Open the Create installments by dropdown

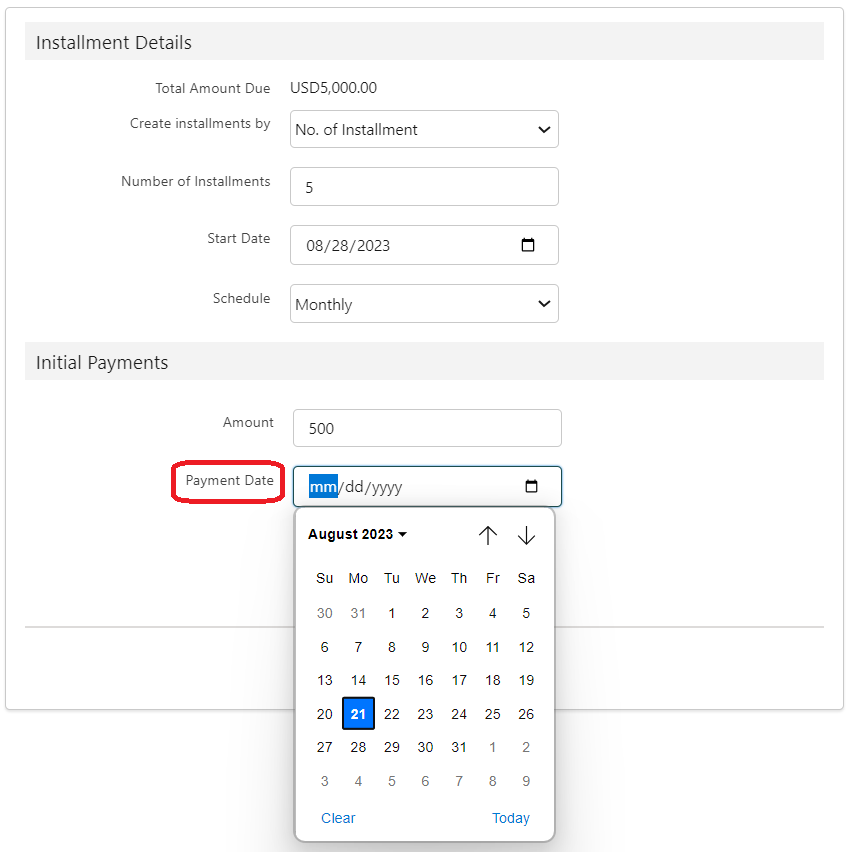(424, 130)
